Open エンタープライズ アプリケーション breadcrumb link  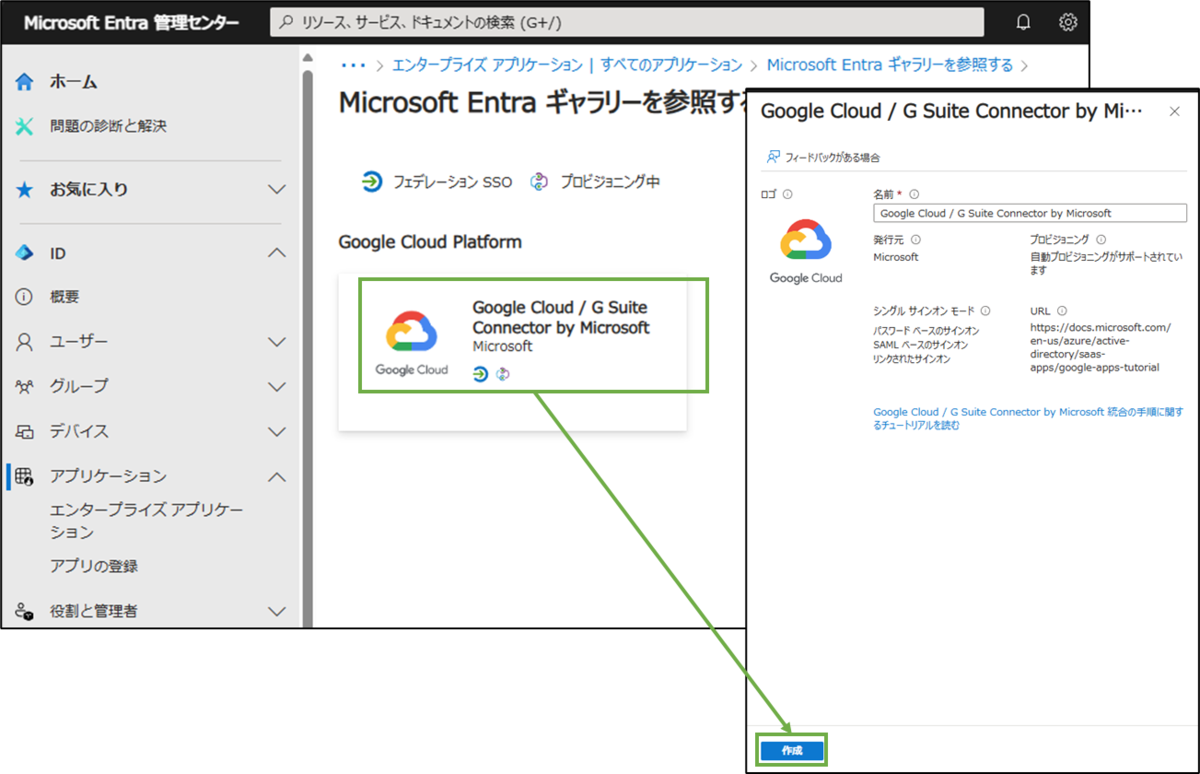point(567,65)
